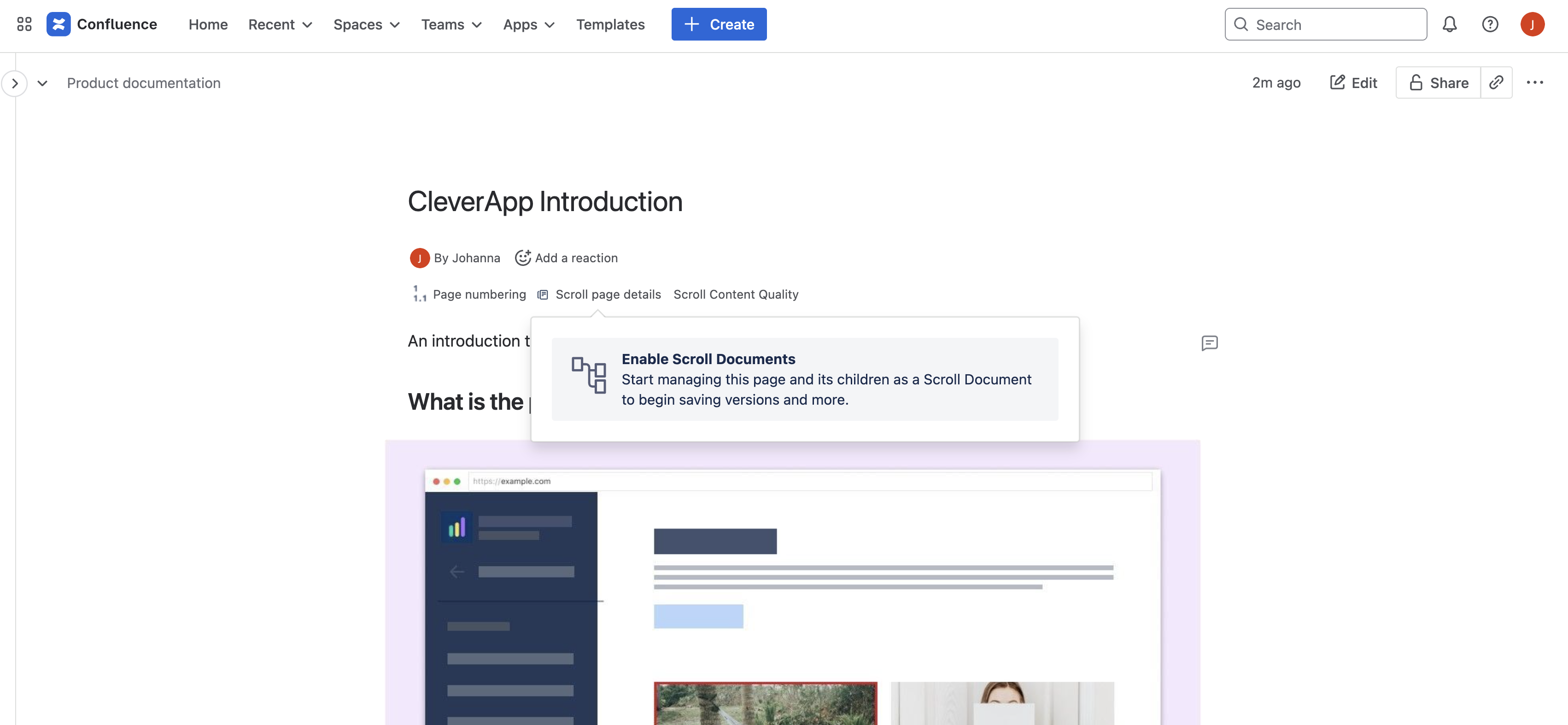Open Scroll page details
Screen dimensions: 1568x725
pos(607,294)
